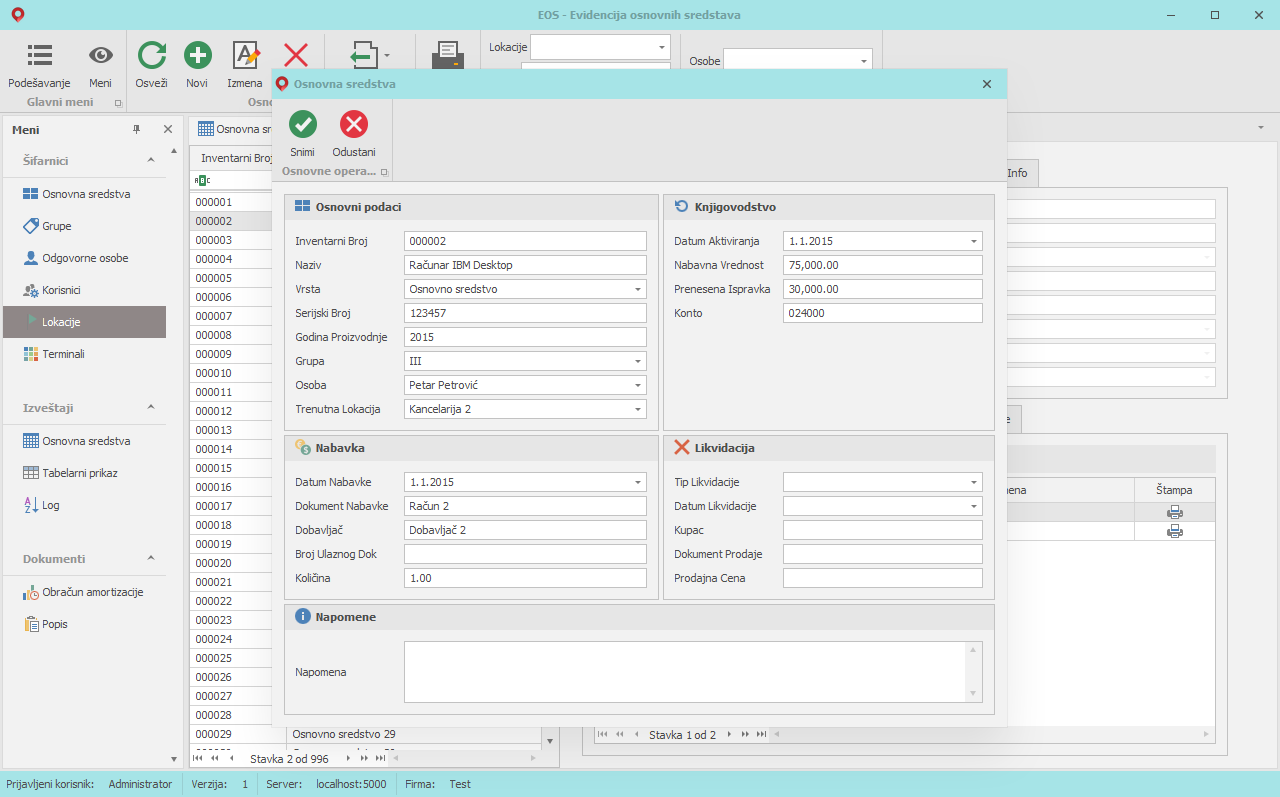Image resolution: width=1280 pixels, height=797 pixels.
Task: Click Štampa column header
Action: point(1174,490)
